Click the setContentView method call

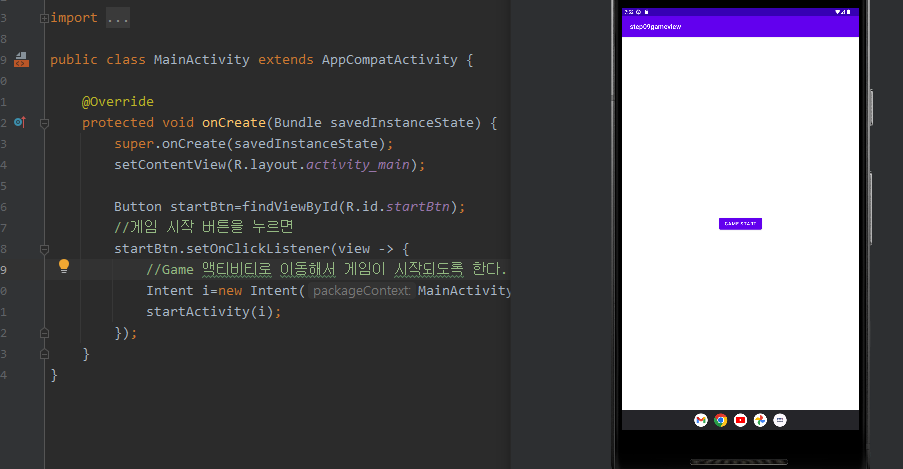click(170, 165)
